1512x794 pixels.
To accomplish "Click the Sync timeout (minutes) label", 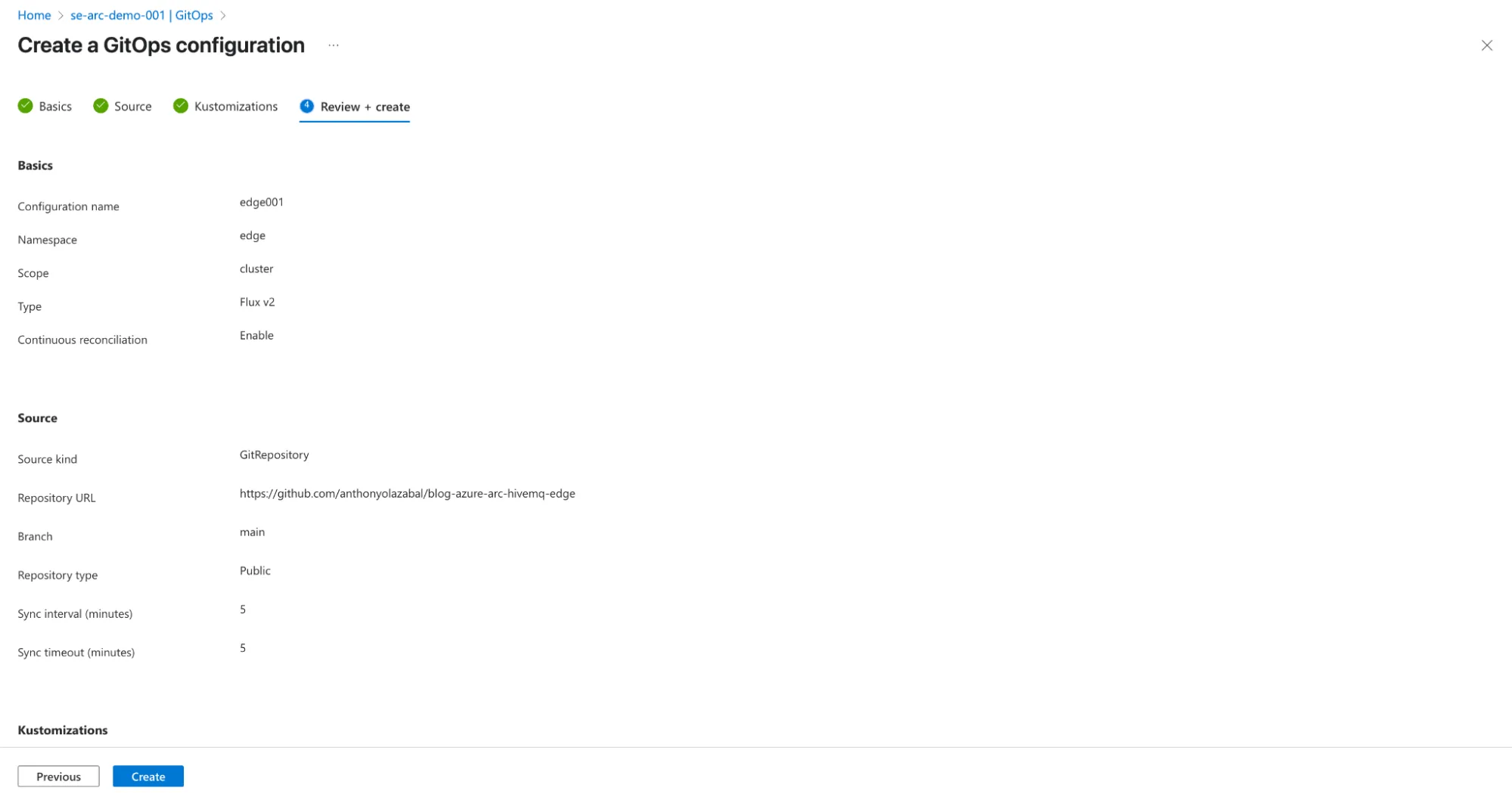I will click(76, 652).
